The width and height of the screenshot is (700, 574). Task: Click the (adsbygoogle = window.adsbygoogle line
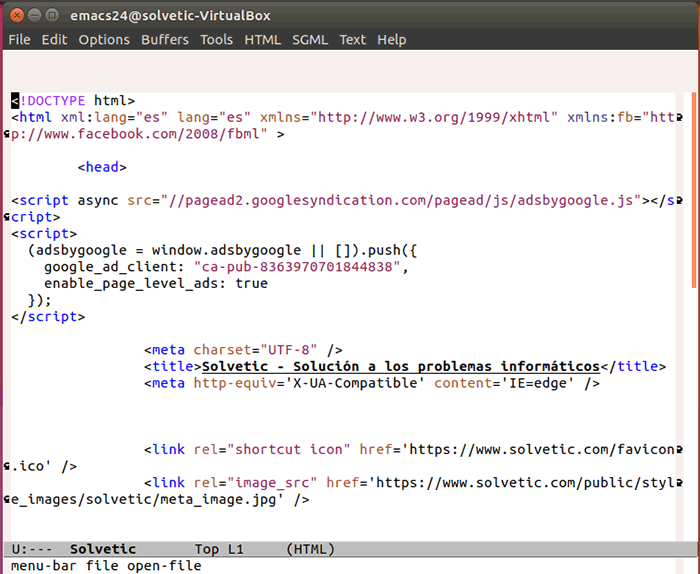(222, 250)
